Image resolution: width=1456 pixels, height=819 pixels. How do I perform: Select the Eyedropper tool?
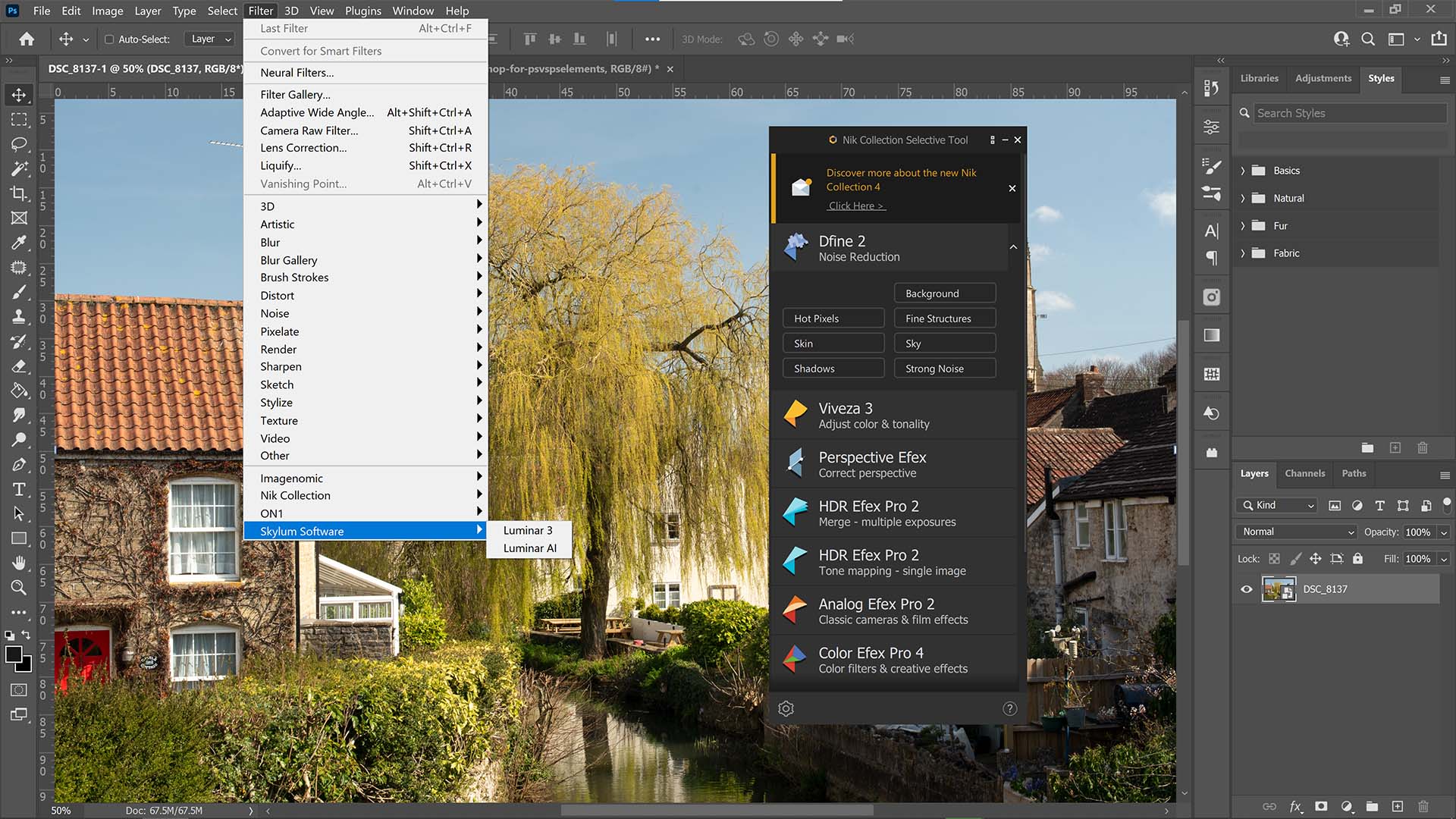(x=19, y=243)
